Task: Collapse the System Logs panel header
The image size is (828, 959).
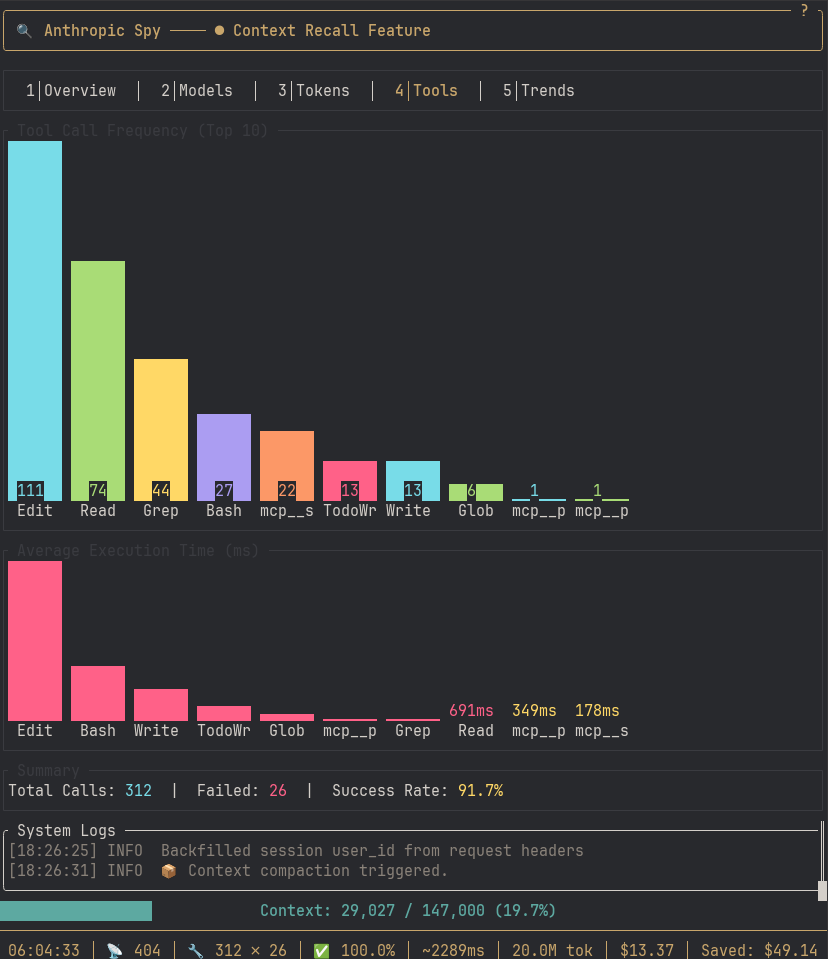Action: 66,830
